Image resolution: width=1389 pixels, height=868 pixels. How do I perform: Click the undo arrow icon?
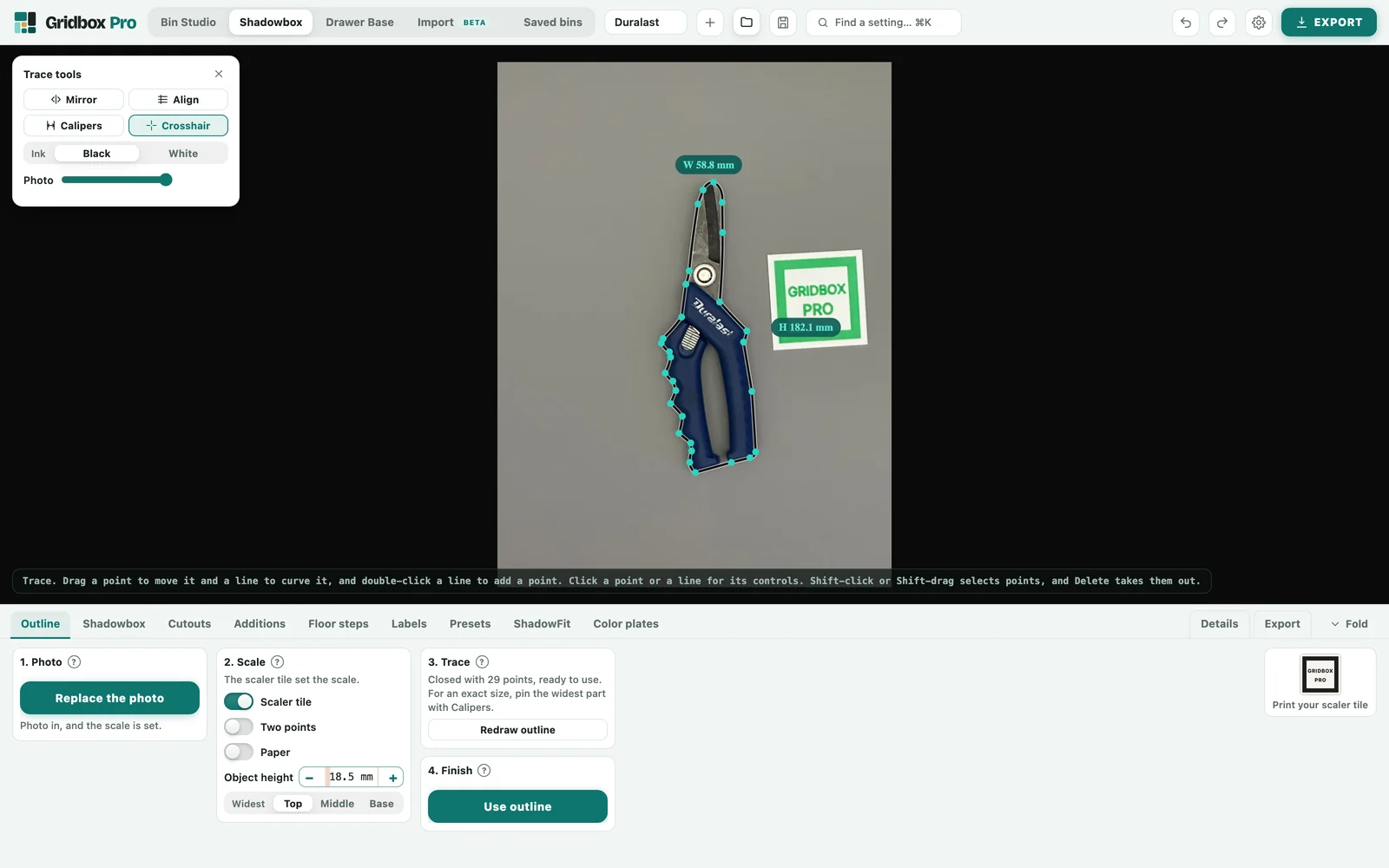click(1186, 23)
